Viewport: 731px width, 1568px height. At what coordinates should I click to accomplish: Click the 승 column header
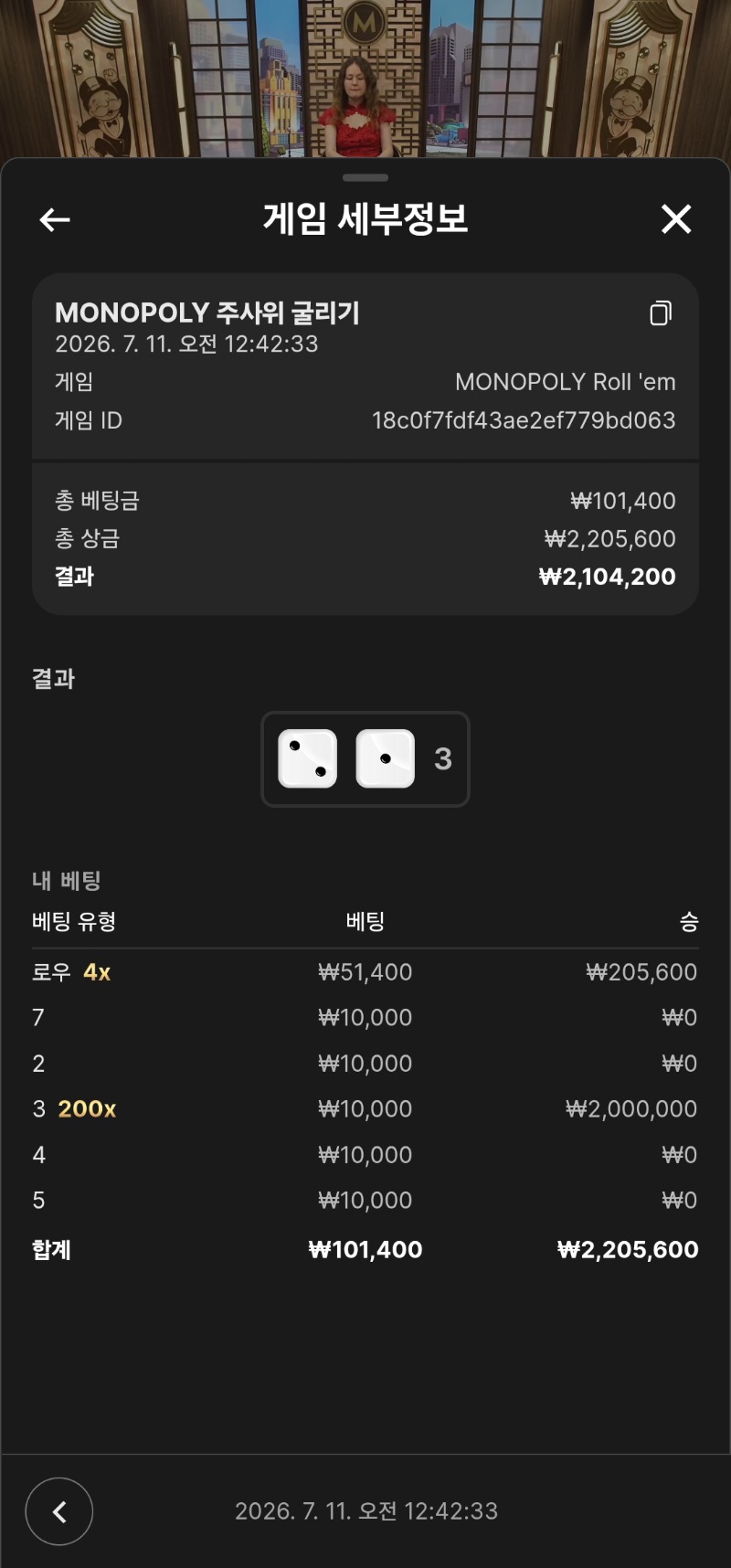click(x=689, y=921)
